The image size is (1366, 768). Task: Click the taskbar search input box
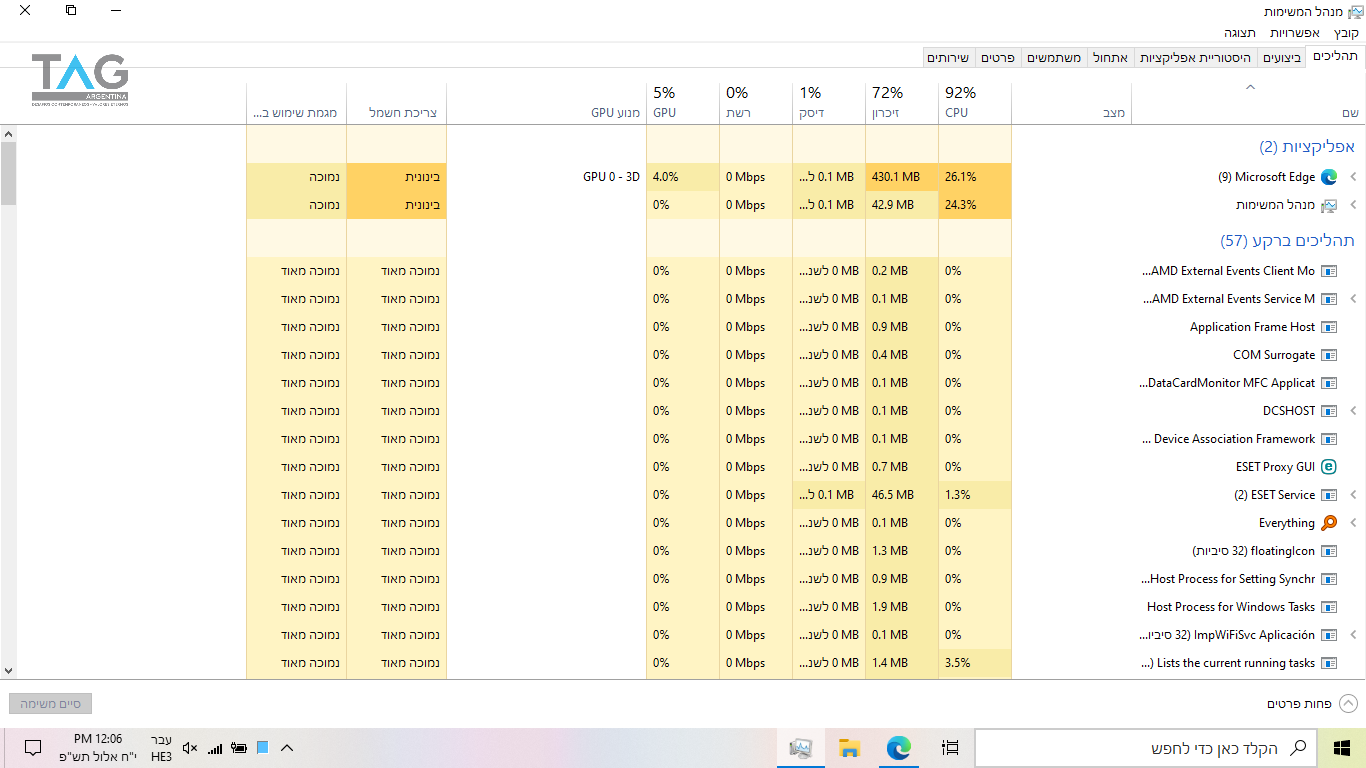(x=1146, y=748)
